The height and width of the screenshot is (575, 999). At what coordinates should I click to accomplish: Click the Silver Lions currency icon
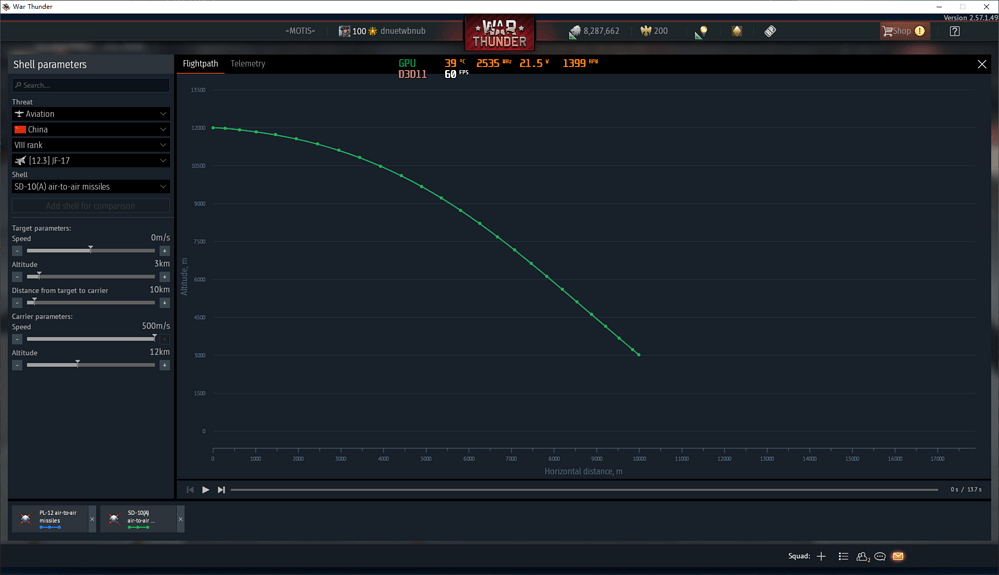point(575,31)
